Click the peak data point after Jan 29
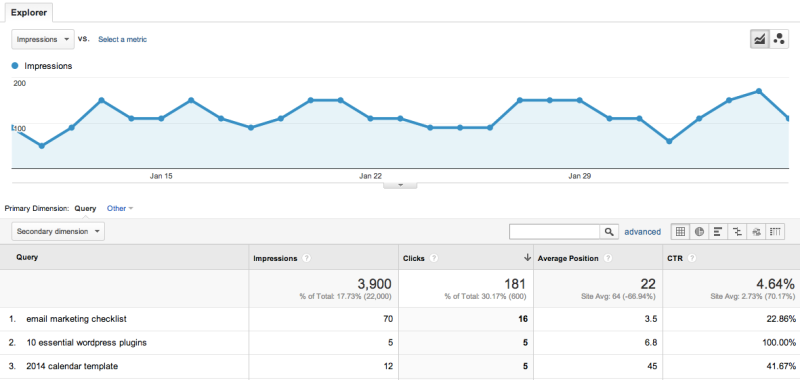 coord(759,91)
